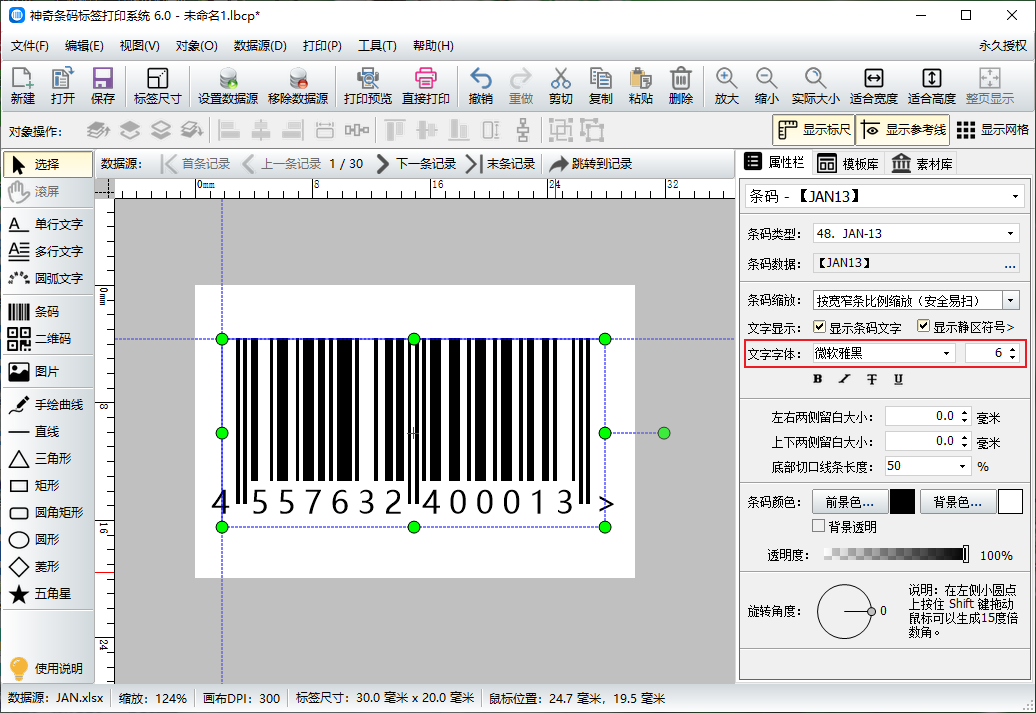Click the white background color swatch

pos(1010,502)
